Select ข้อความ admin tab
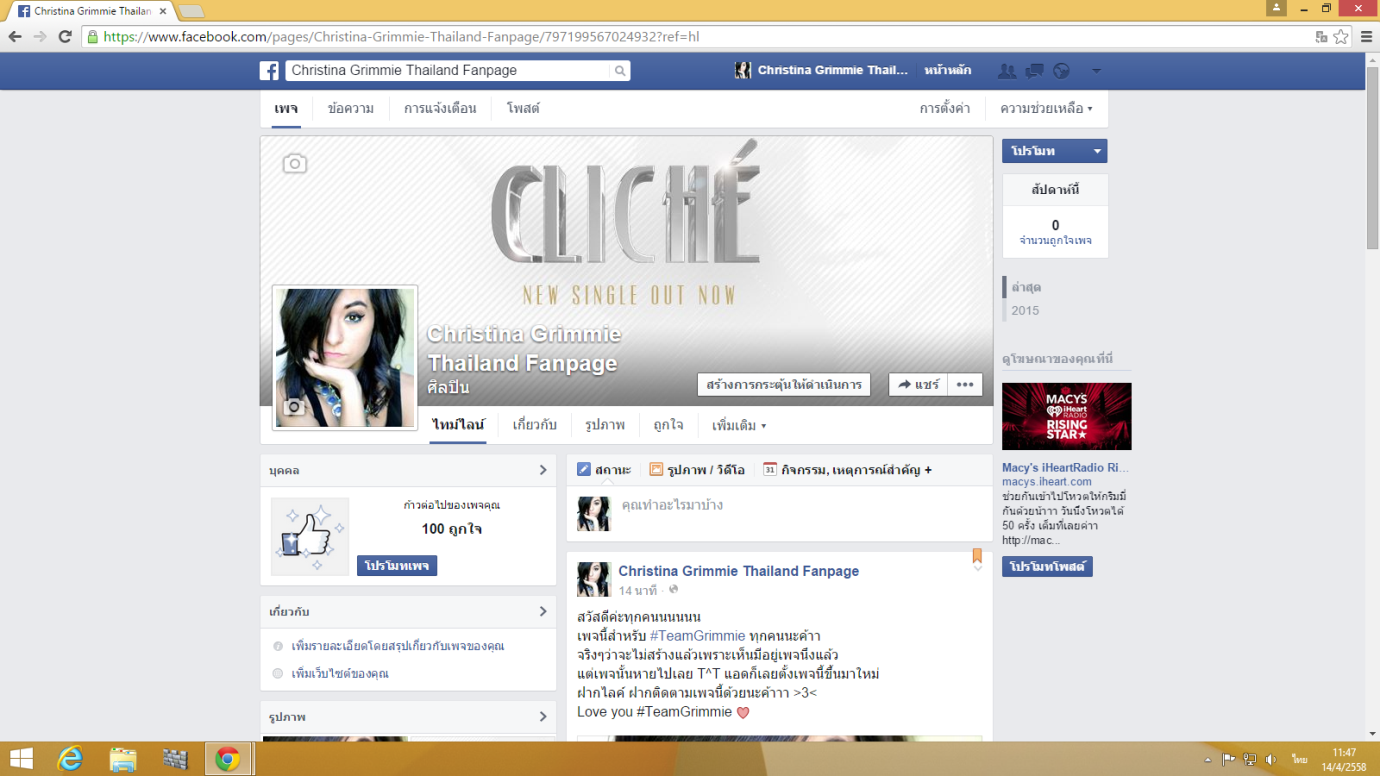This screenshot has width=1380, height=776. (351, 108)
